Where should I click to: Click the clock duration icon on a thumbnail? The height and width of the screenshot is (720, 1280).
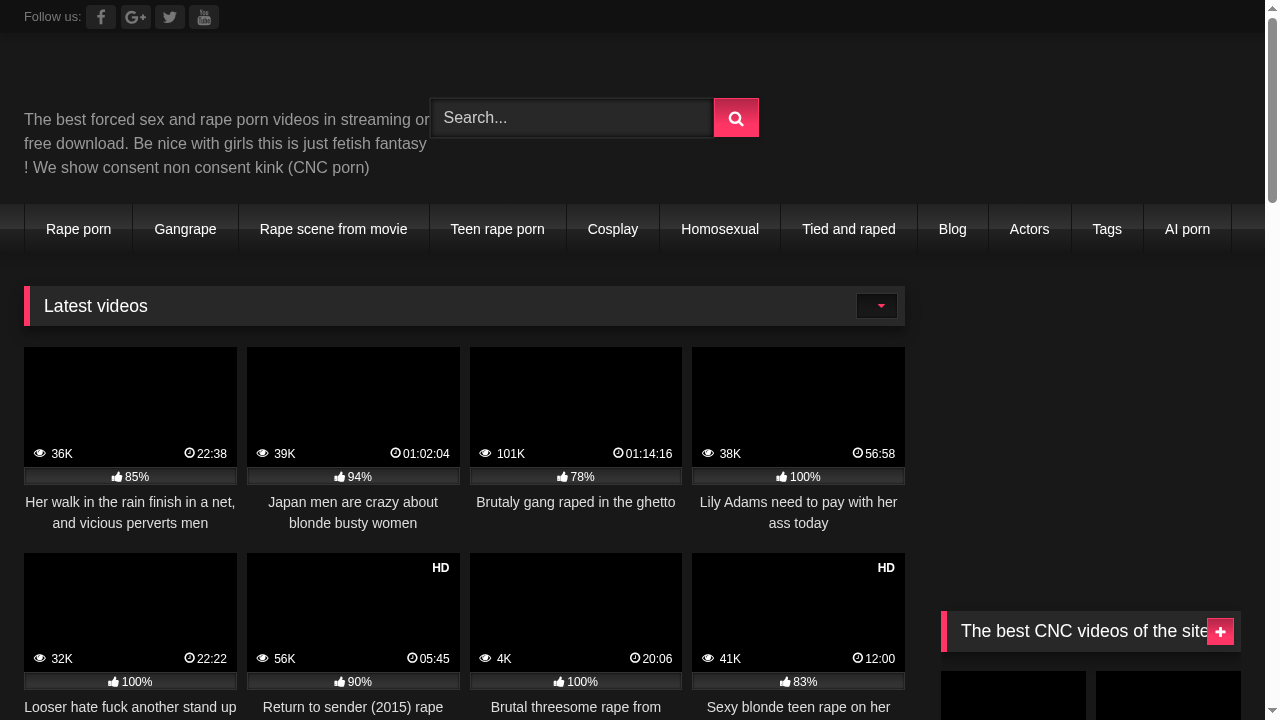(189, 453)
